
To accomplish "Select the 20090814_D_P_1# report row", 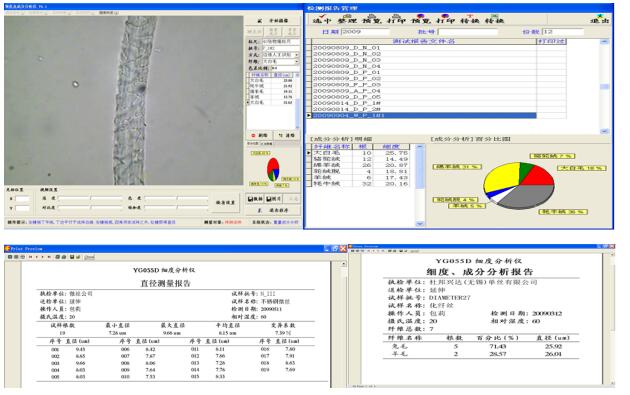I will tap(424, 103).
